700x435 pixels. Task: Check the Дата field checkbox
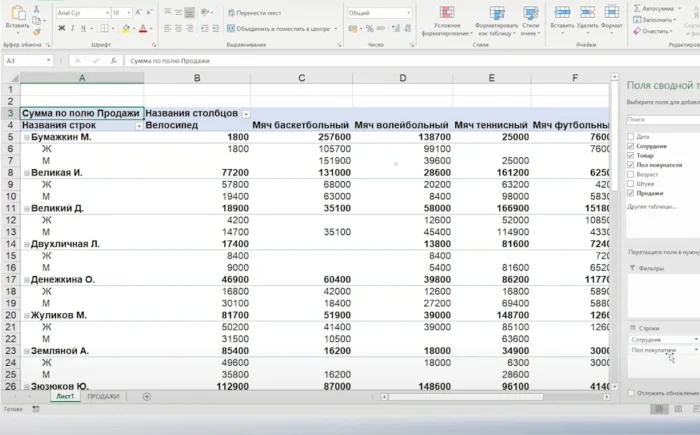pyautogui.click(x=629, y=135)
